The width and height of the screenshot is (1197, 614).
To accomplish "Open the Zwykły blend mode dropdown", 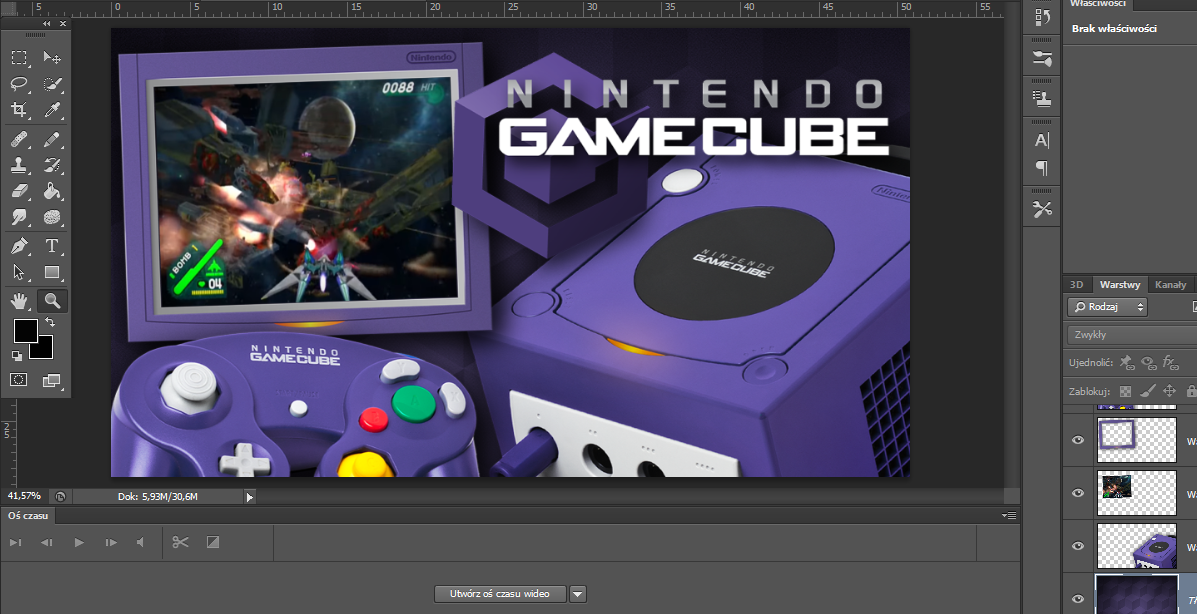I will pyautogui.click(x=1132, y=334).
